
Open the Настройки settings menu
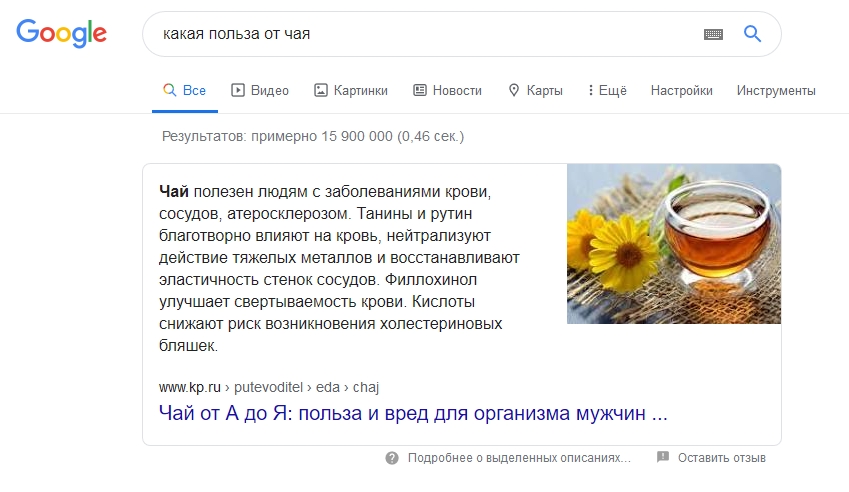point(681,90)
